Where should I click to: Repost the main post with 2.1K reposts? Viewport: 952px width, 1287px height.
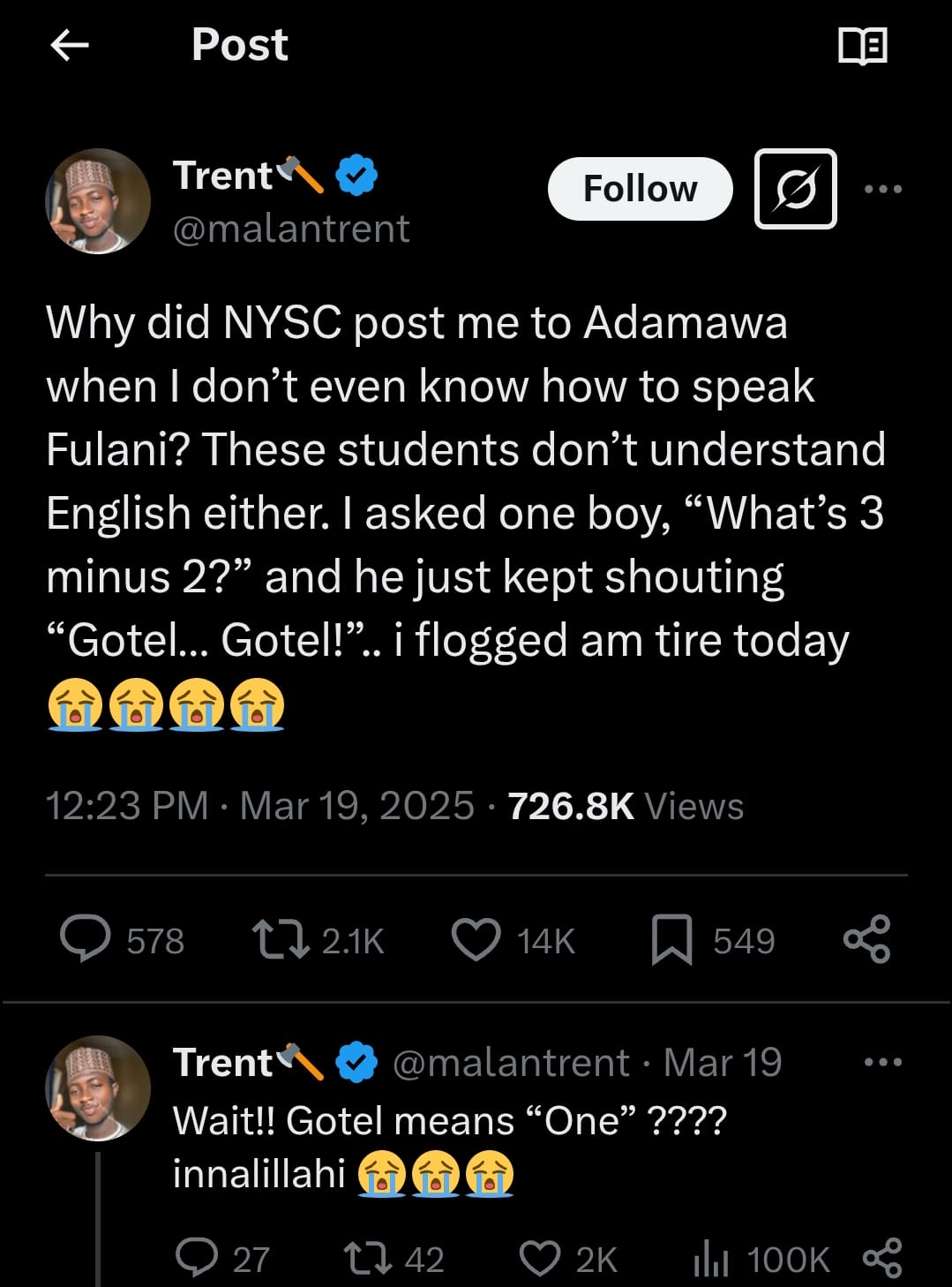281,939
